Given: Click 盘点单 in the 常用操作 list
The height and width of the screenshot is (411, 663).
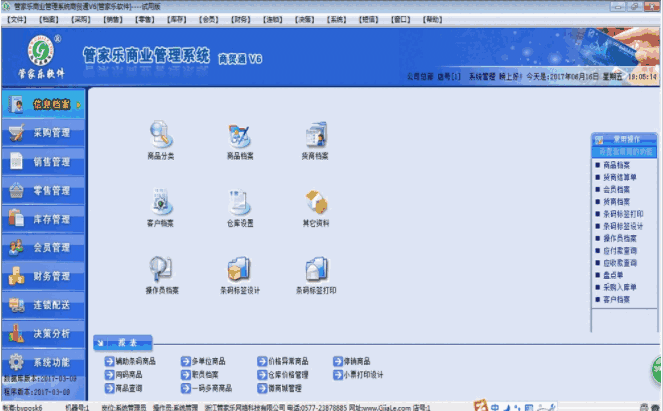Looking at the screenshot, I should click(x=613, y=275).
